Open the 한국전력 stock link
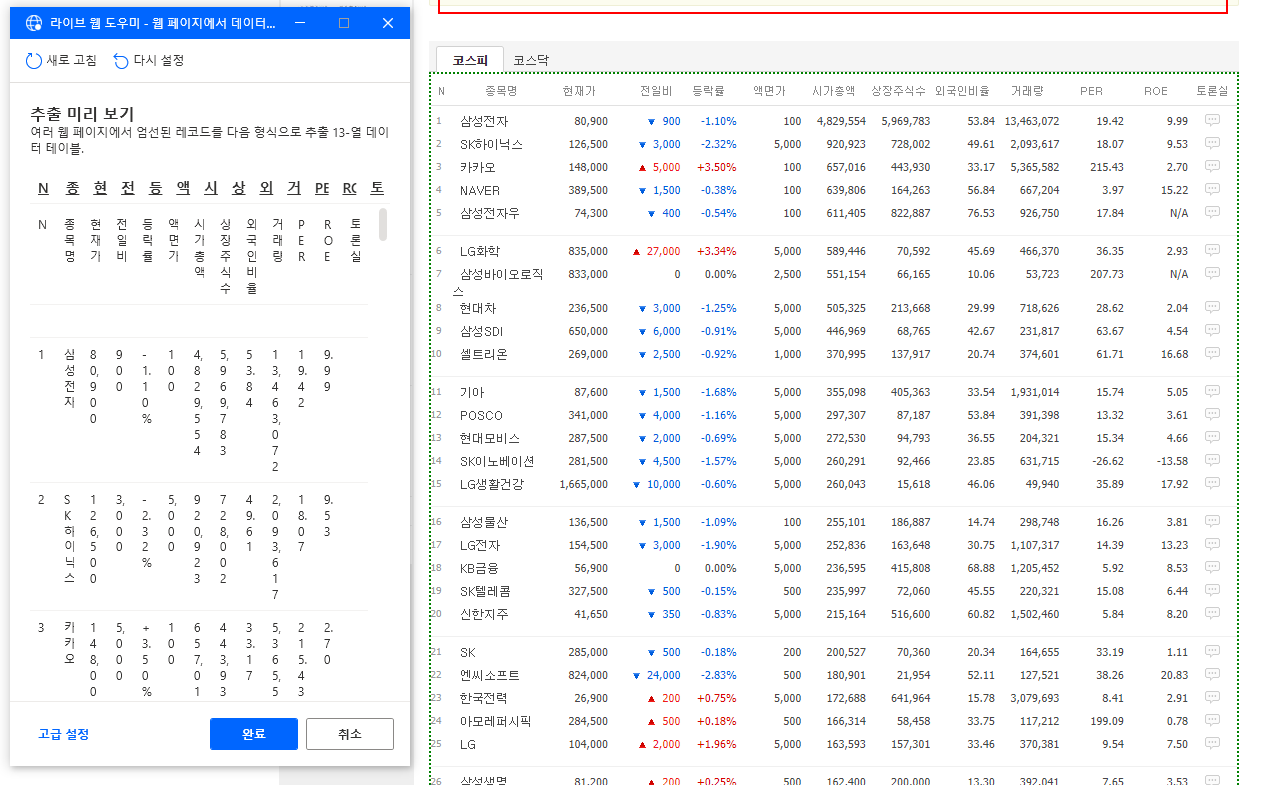The height and width of the screenshot is (785, 1271). point(484,698)
